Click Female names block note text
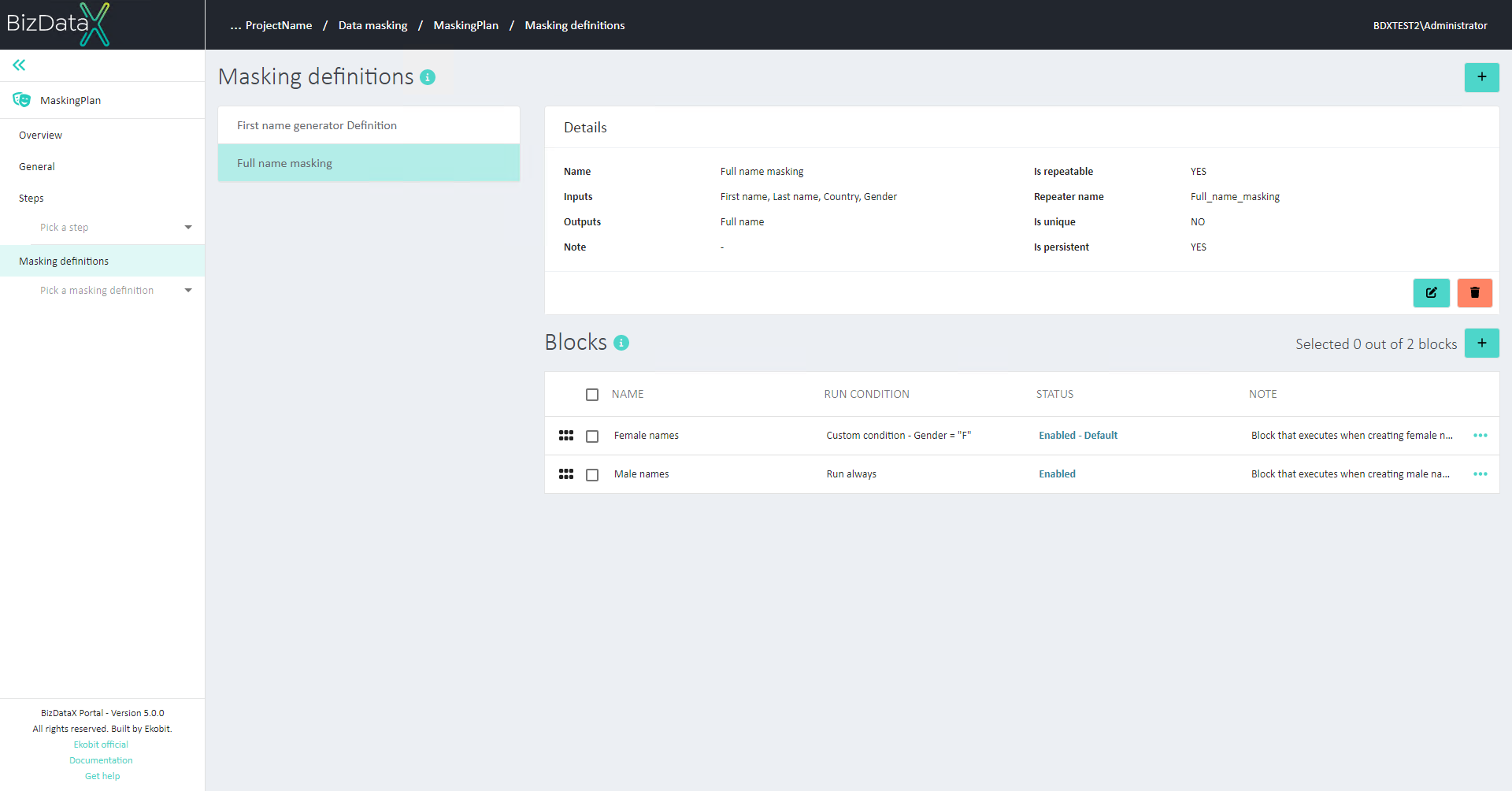The height and width of the screenshot is (791, 1512). (x=1351, y=436)
